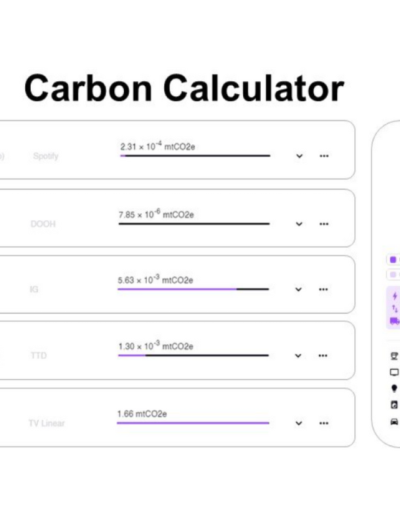Click the purple delivery truck icon
The image size is (400, 516).
click(x=395, y=321)
